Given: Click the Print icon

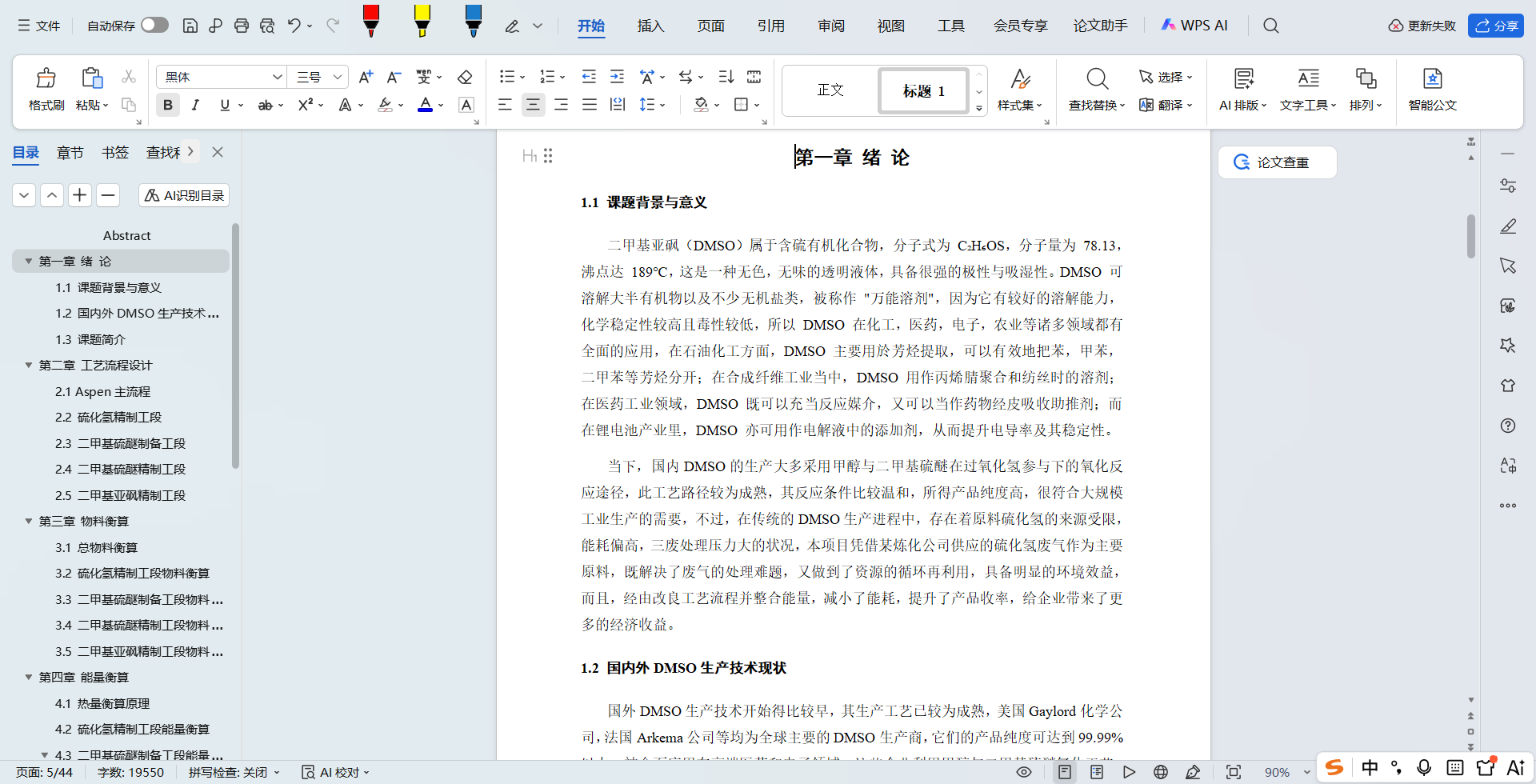Looking at the screenshot, I should (242, 26).
